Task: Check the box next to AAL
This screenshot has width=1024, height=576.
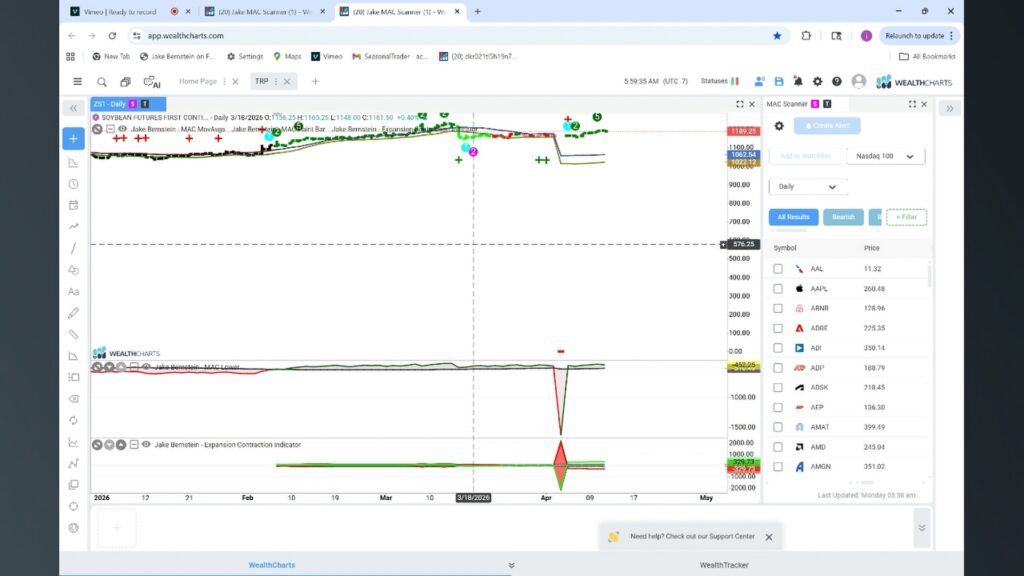Action: click(x=778, y=268)
